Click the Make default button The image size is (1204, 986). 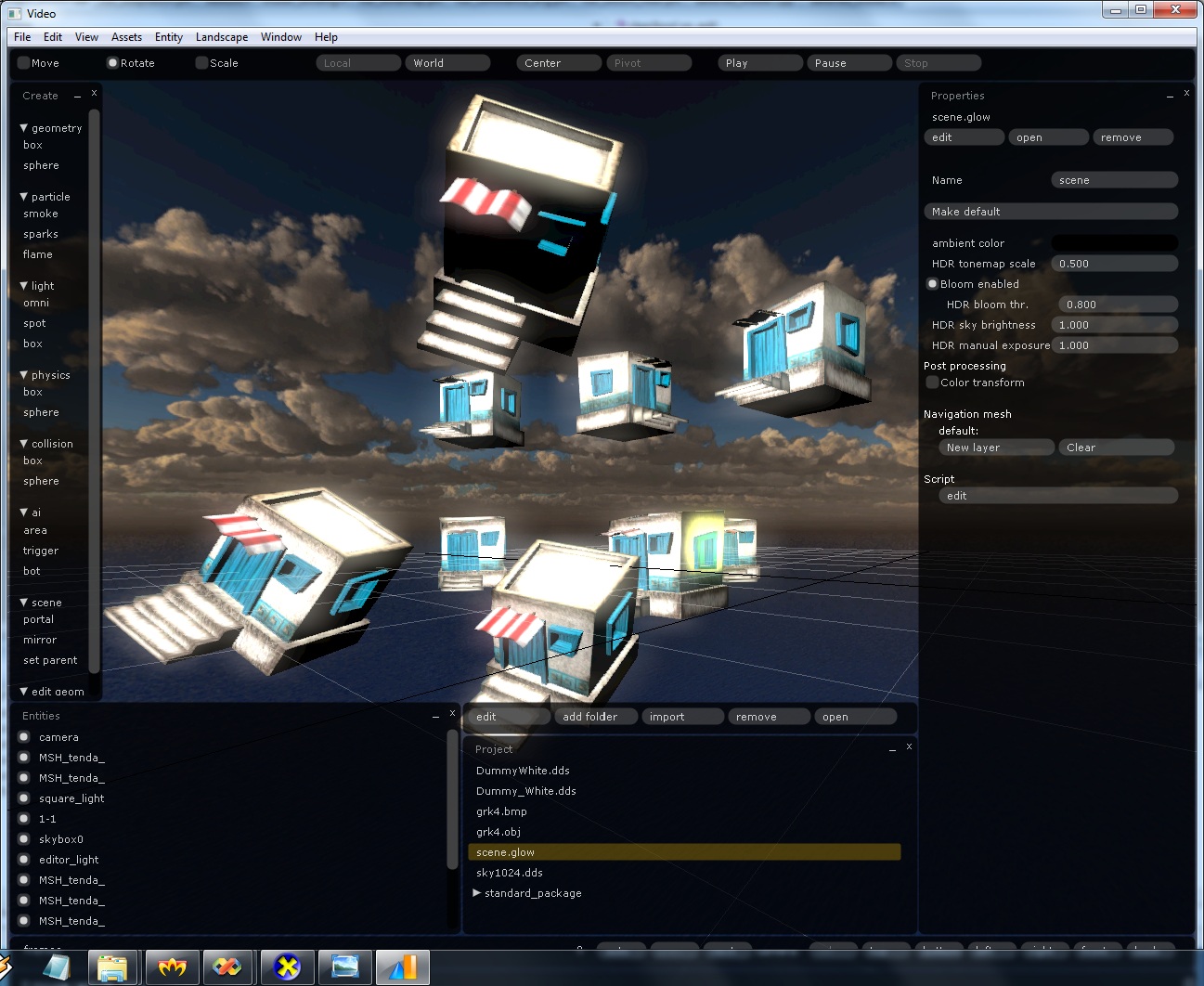(1051, 212)
